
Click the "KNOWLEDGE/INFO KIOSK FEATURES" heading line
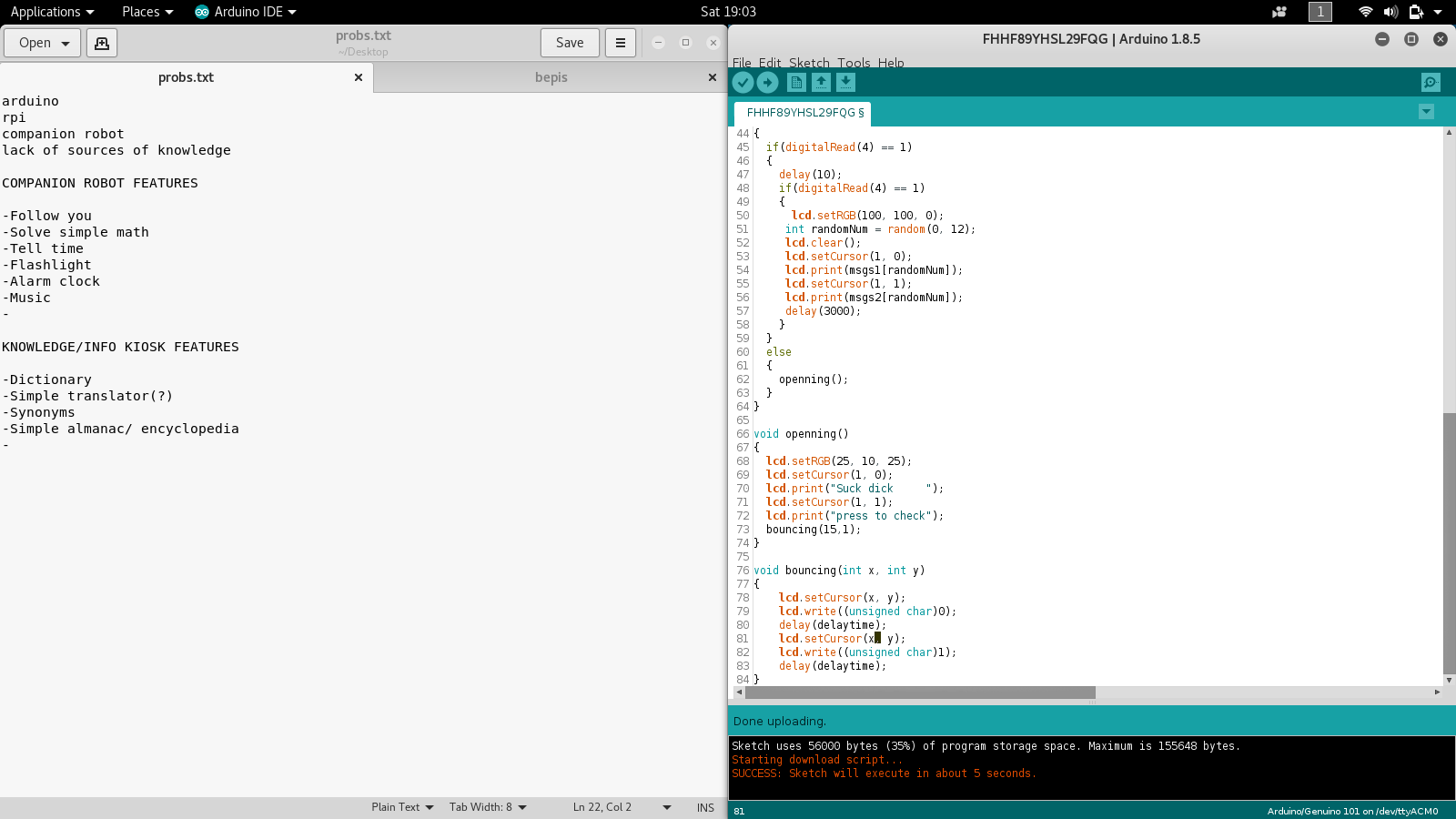120,347
